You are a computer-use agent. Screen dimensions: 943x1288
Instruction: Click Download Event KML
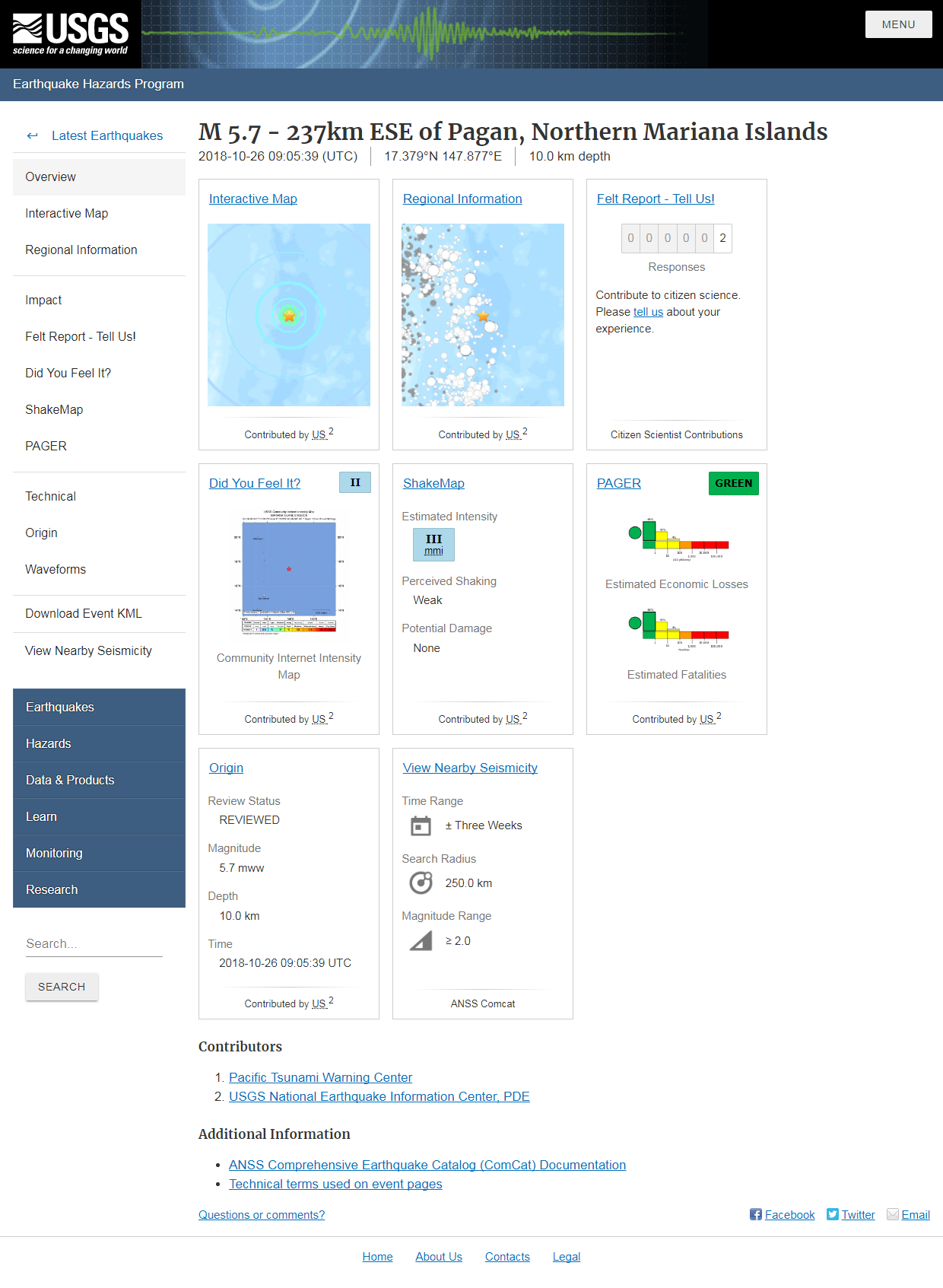point(99,613)
